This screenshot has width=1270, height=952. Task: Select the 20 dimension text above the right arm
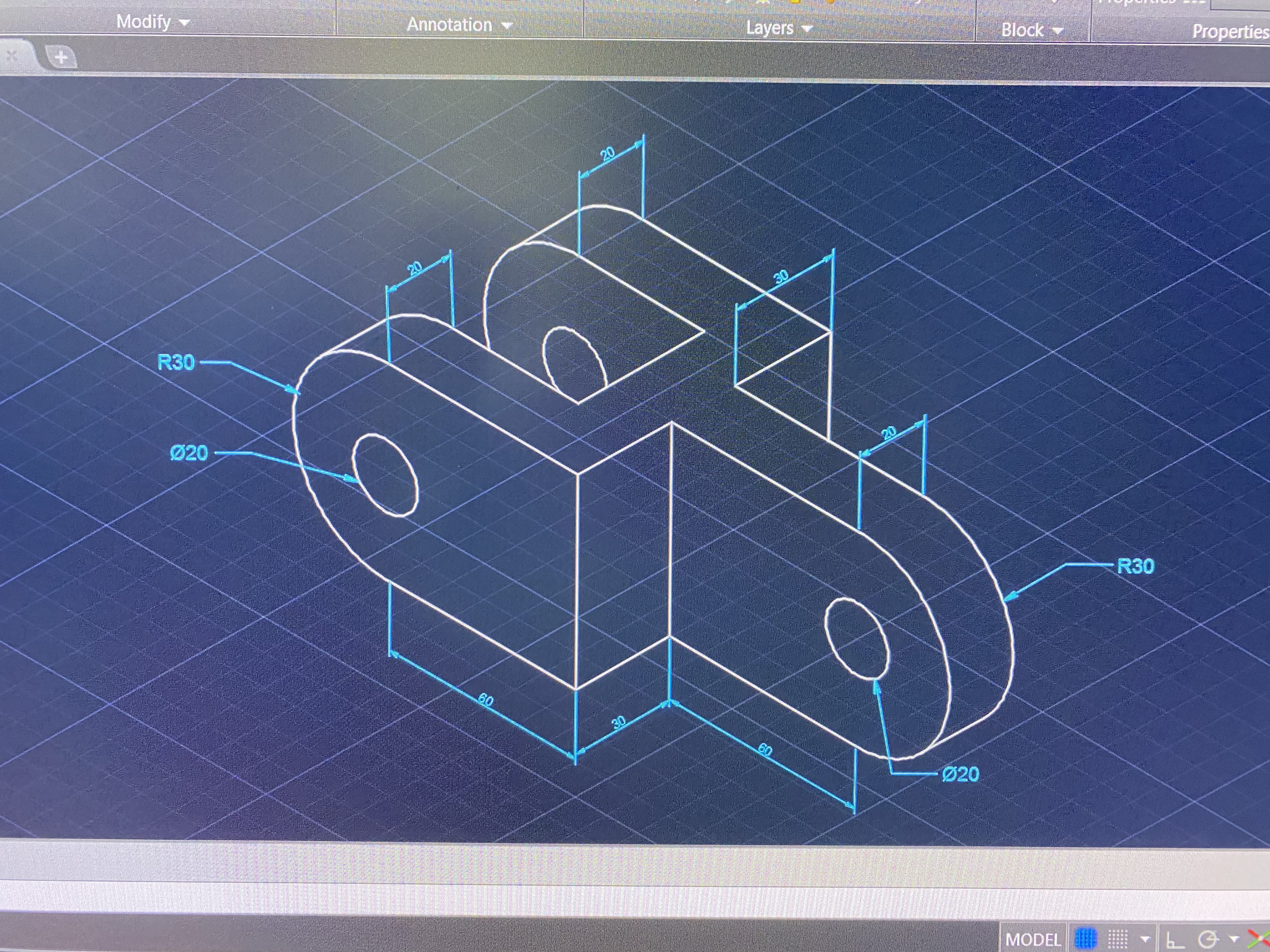[x=889, y=433]
